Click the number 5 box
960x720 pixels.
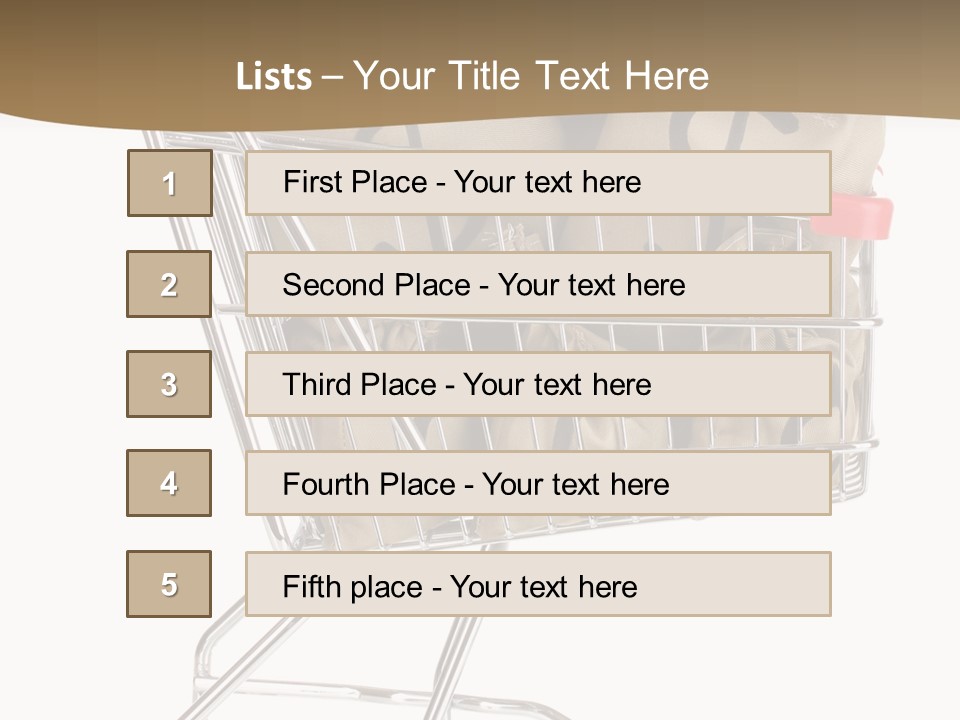(169, 584)
